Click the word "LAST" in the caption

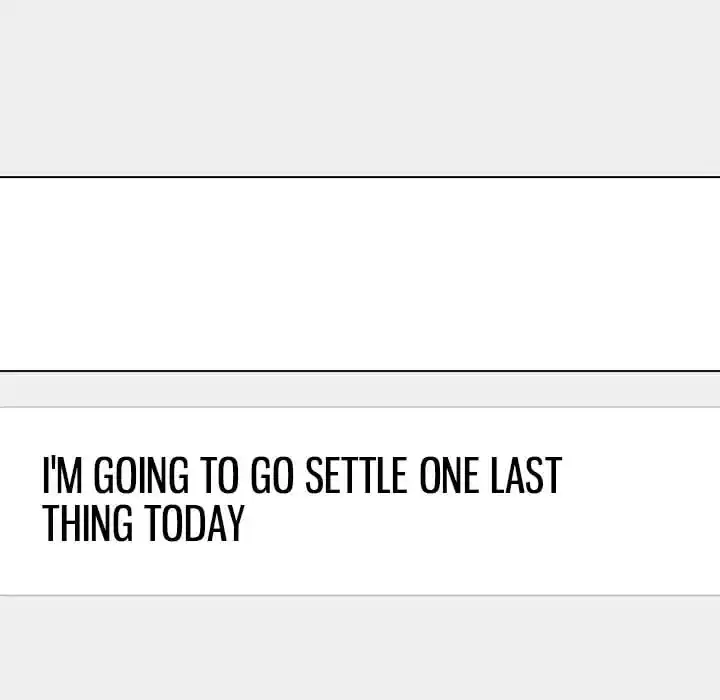526,477
